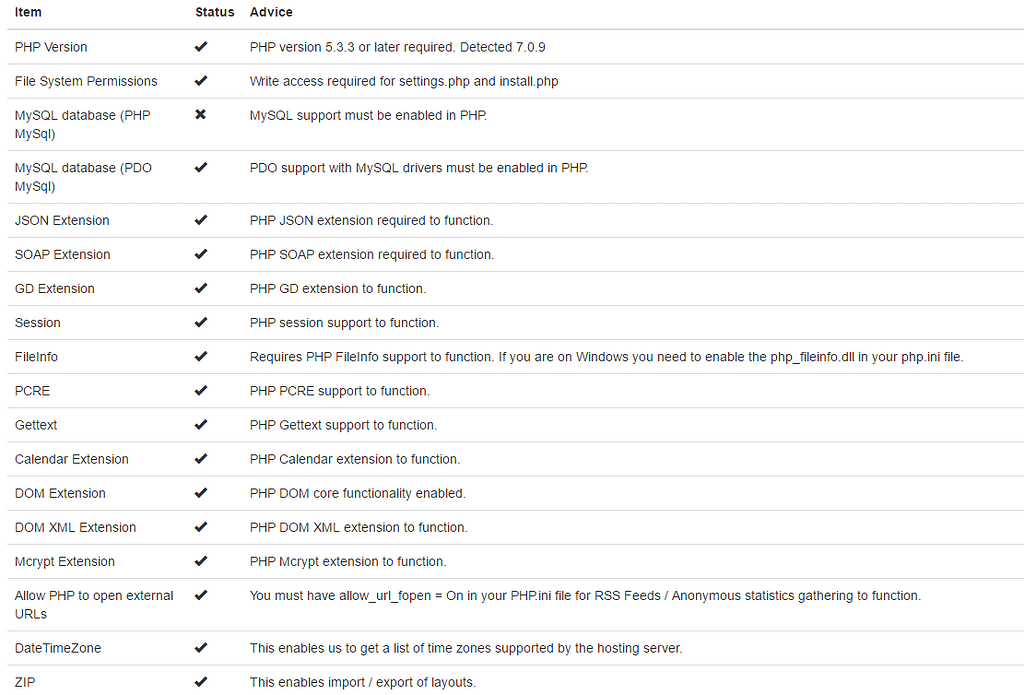Click the Session support checkmark icon
Screen dimensions: 1024x695
[200, 321]
